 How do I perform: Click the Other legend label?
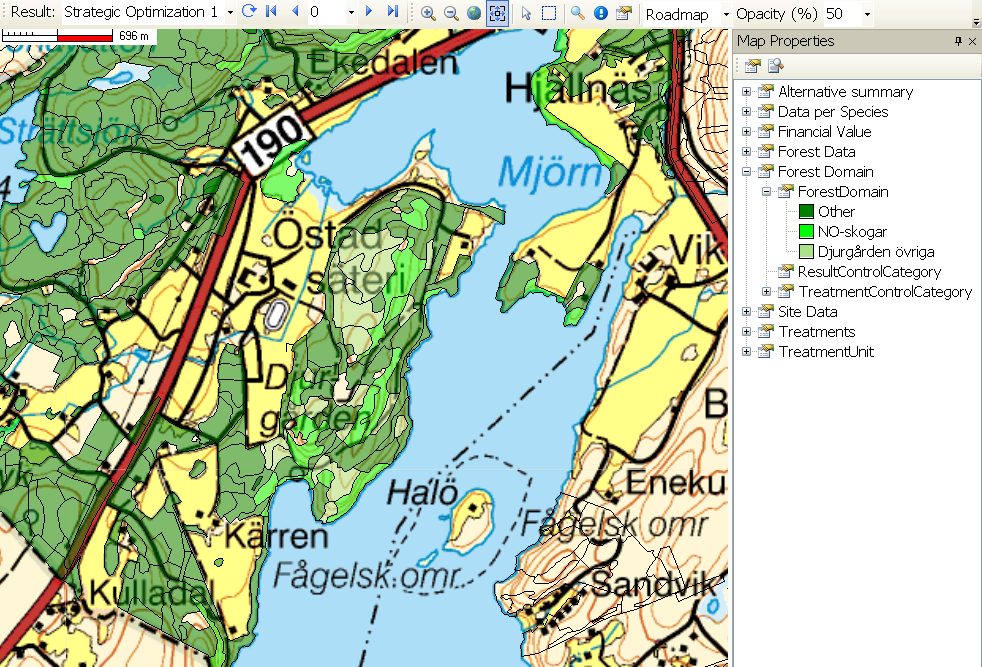(836, 212)
